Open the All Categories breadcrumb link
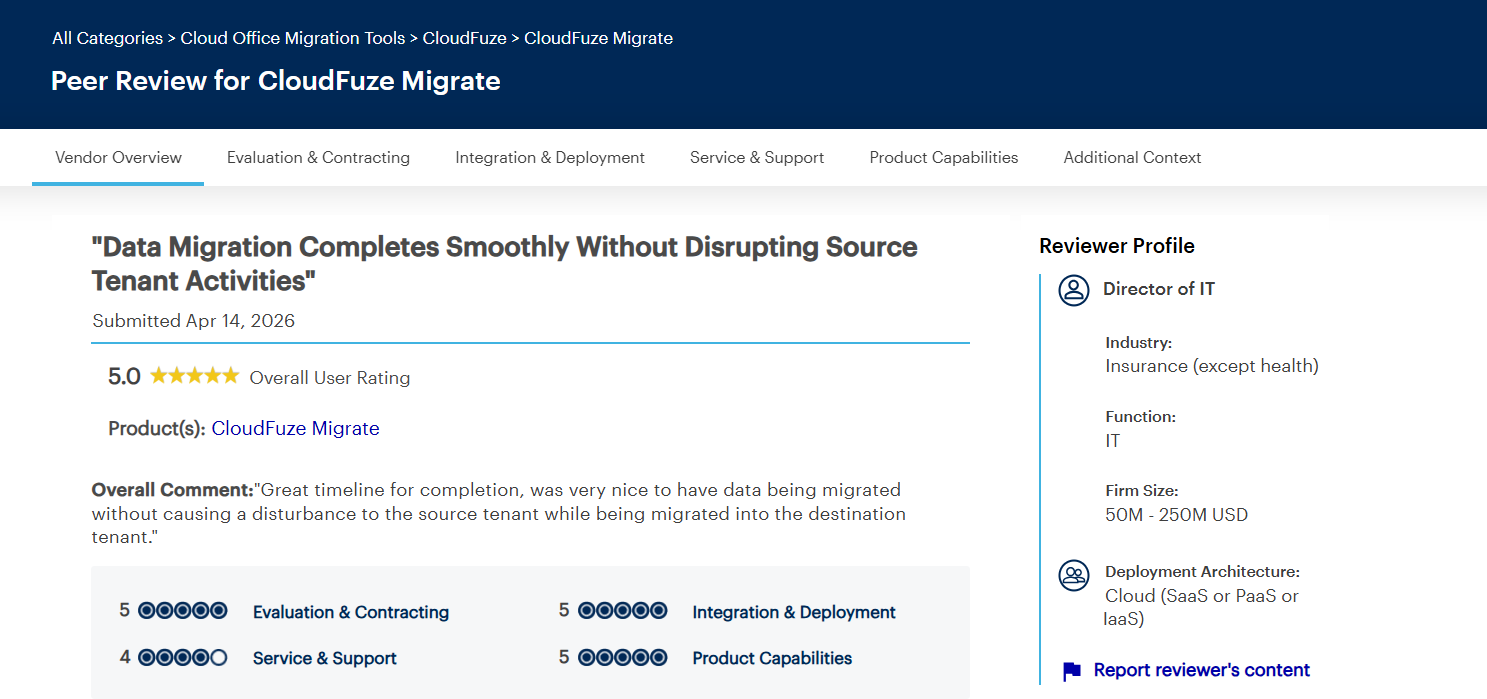1487x699 pixels. [107, 38]
